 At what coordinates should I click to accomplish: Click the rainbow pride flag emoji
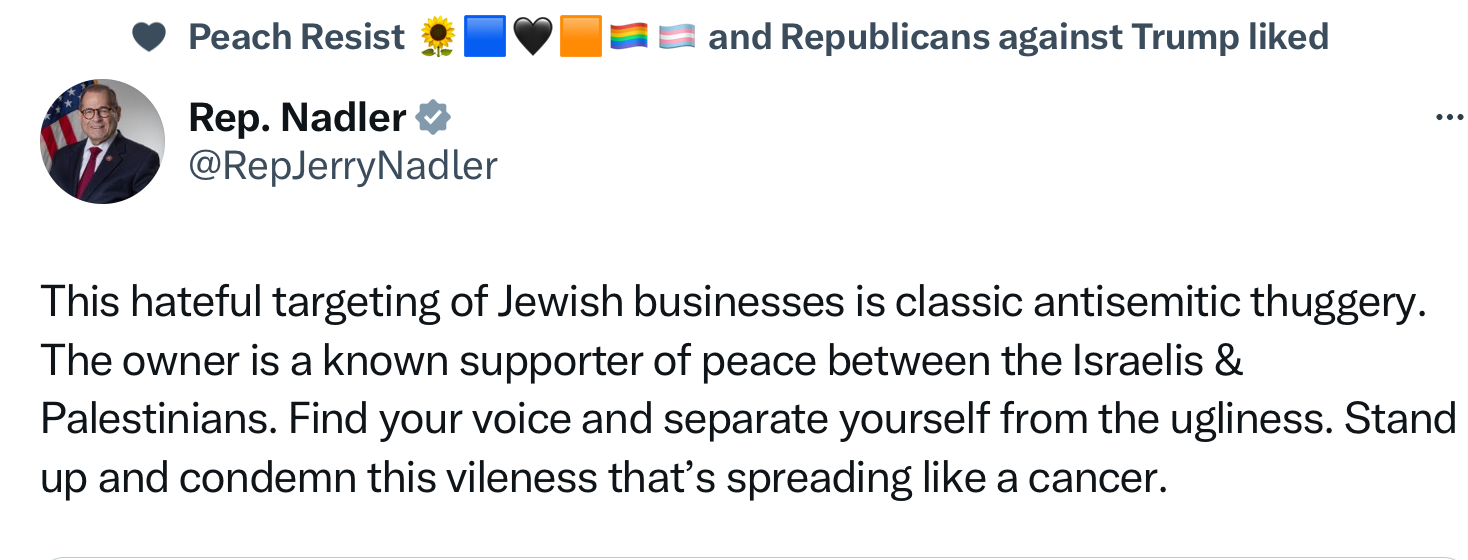coord(629,38)
